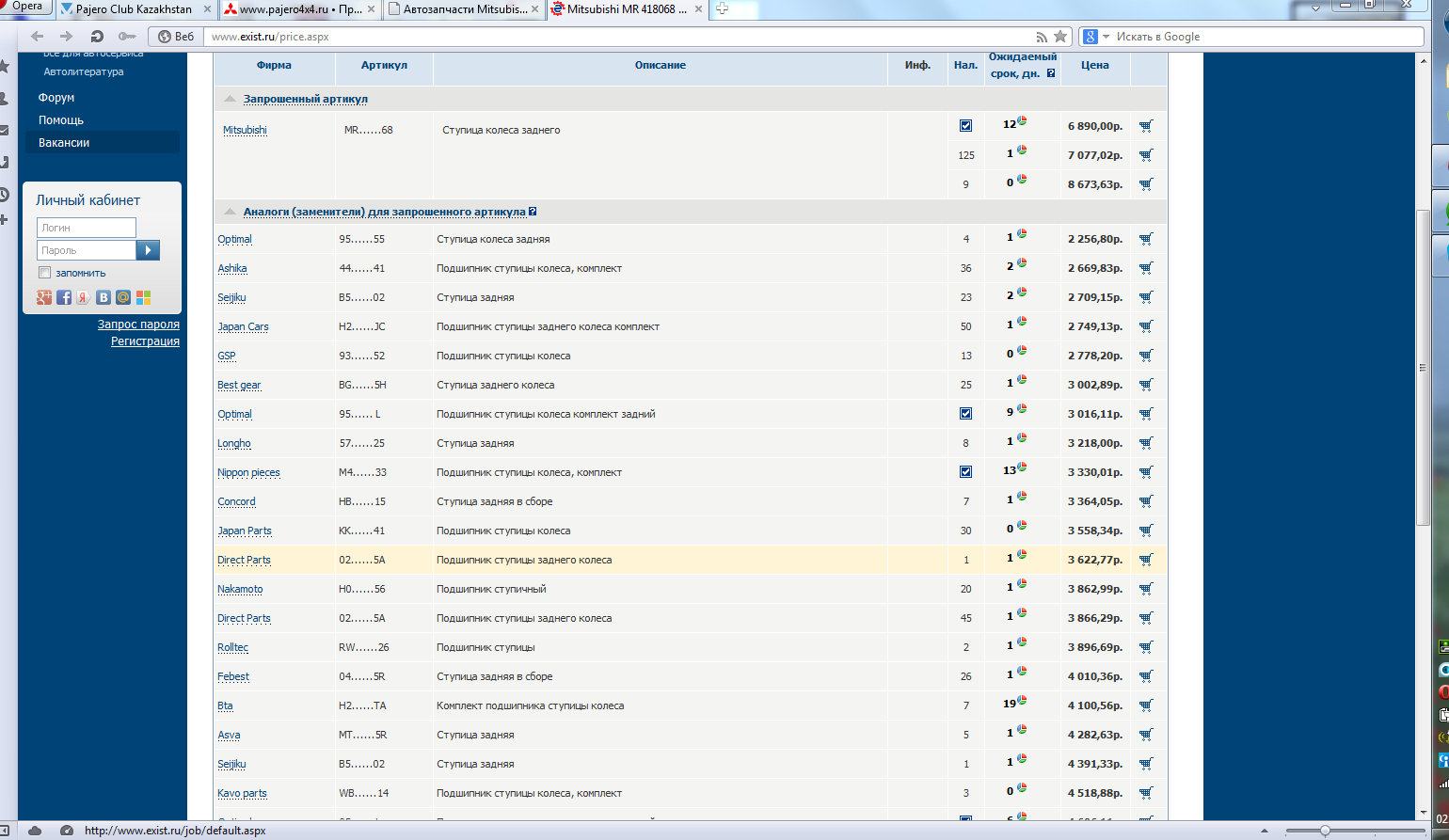Open the 'Форум' sidebar menu item

pos(56,98)
